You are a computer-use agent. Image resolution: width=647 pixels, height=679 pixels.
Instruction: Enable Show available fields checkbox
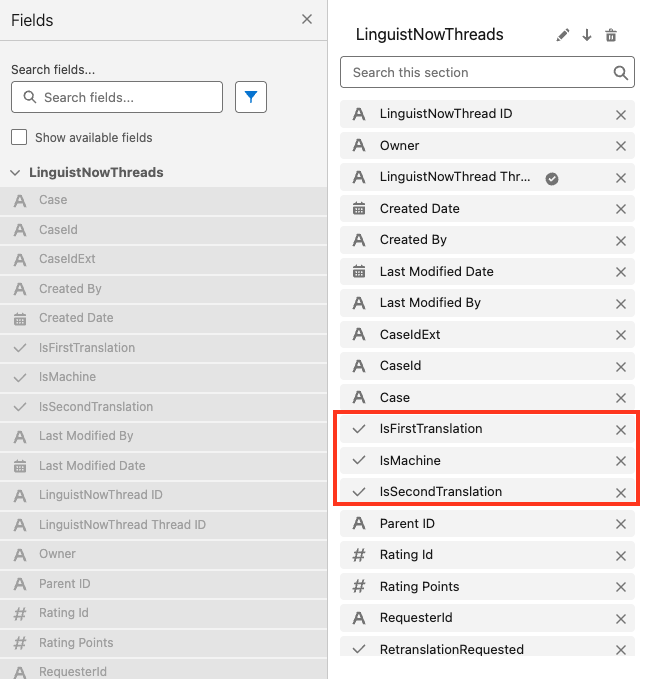coord(19,137)
